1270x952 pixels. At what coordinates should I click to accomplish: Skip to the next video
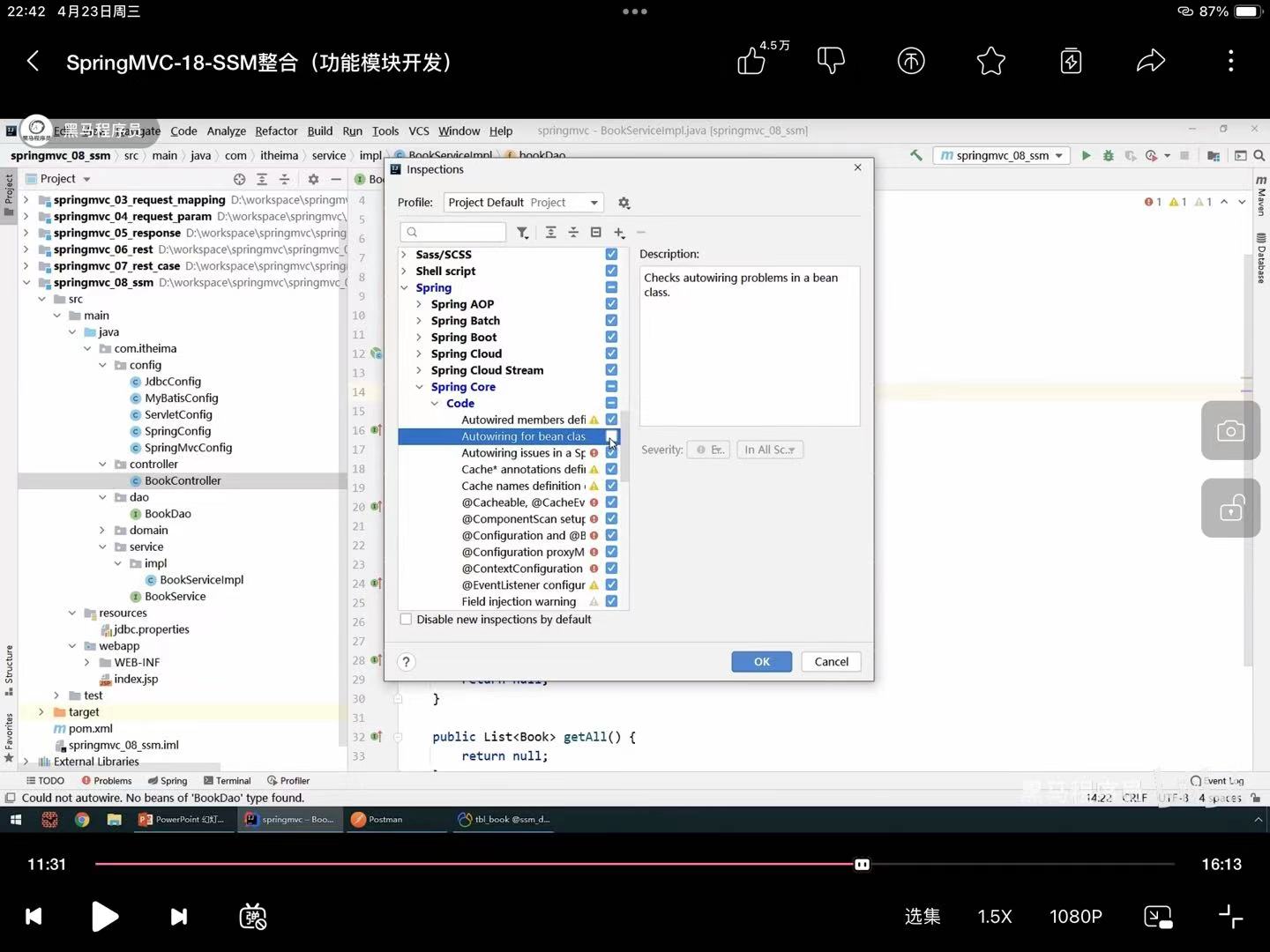pos(178,917)
